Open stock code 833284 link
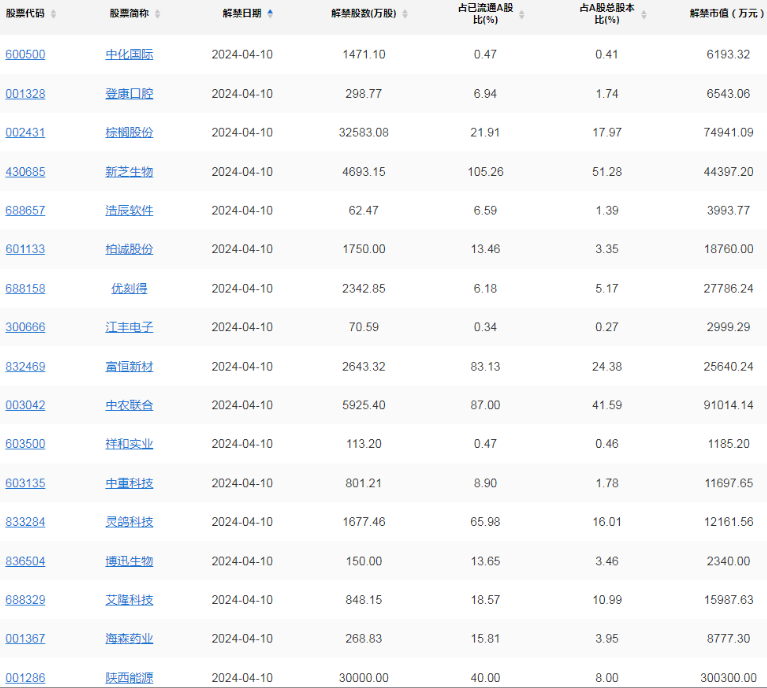 (x=25, y=522)
